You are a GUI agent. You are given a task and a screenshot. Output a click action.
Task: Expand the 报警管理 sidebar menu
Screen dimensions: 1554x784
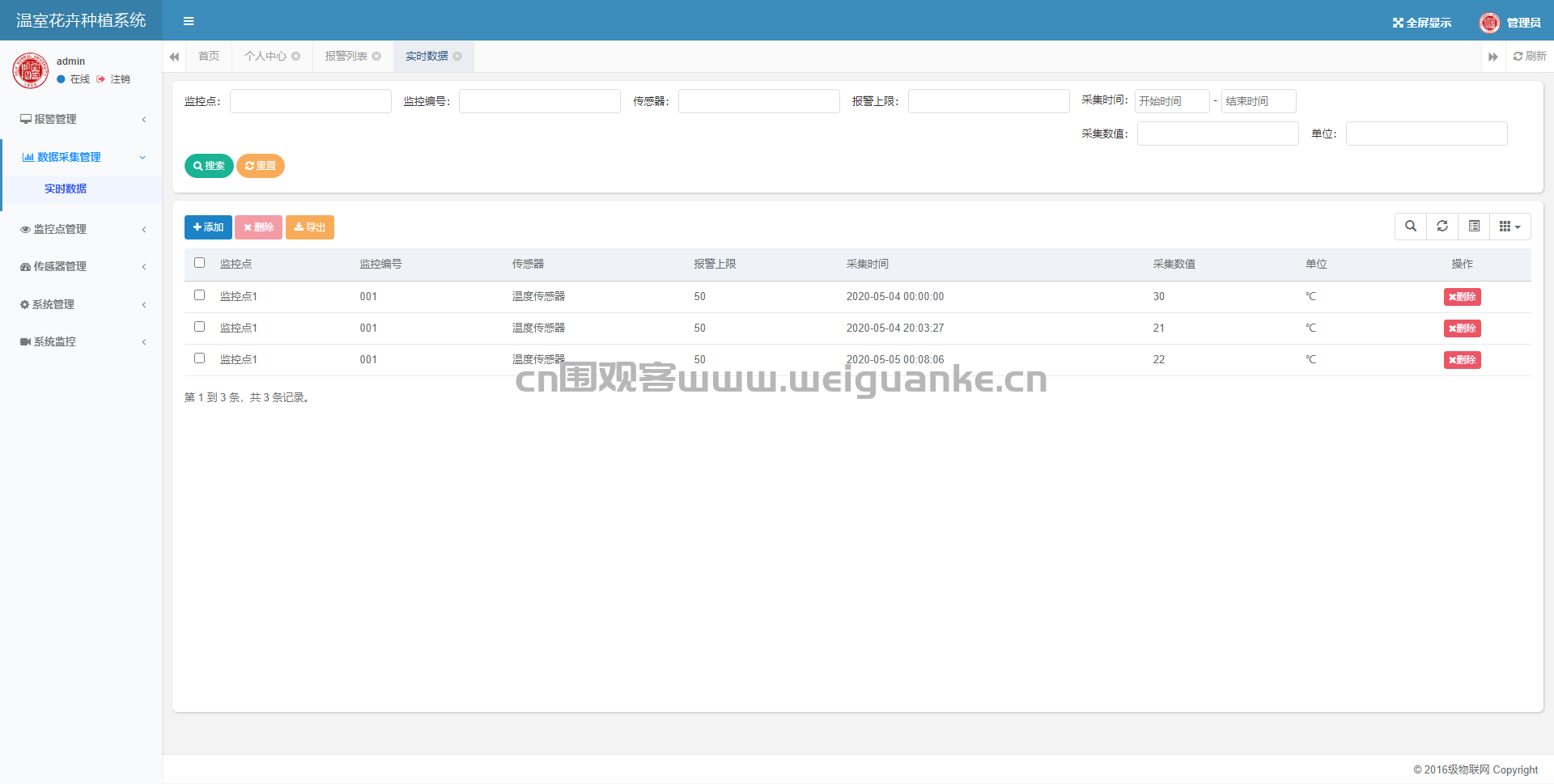(81, 119)
